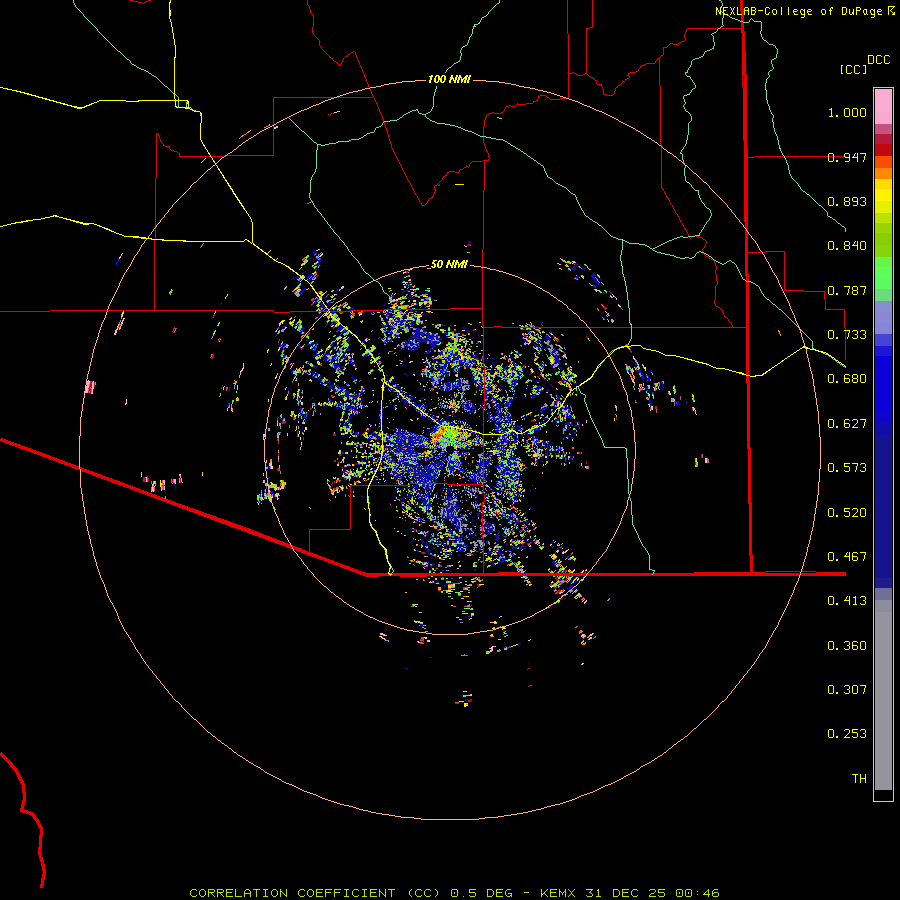Click the 0.627 scale value

(x=847, y=424)
